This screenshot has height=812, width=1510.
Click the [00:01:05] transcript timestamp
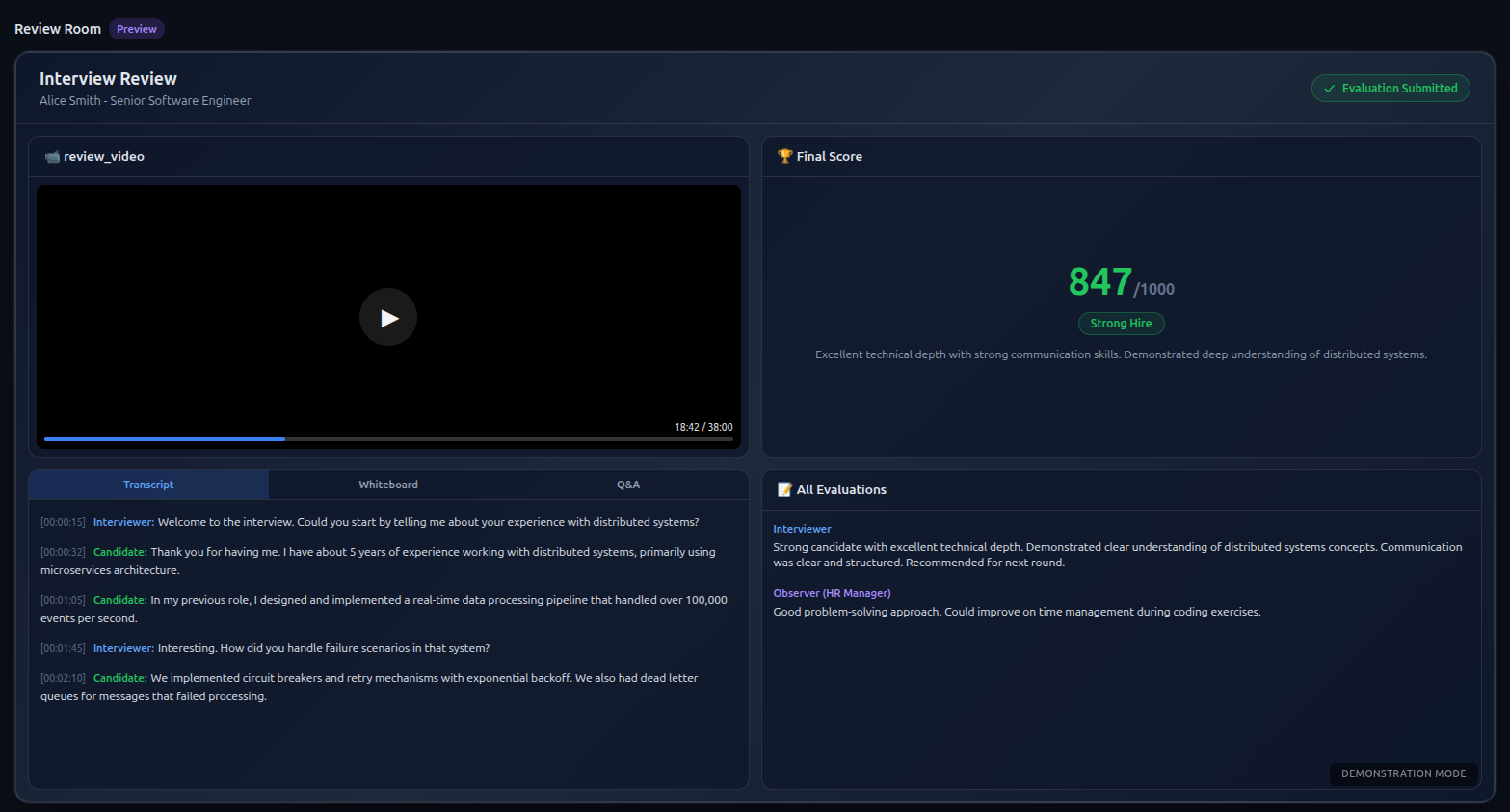(63, 600)
